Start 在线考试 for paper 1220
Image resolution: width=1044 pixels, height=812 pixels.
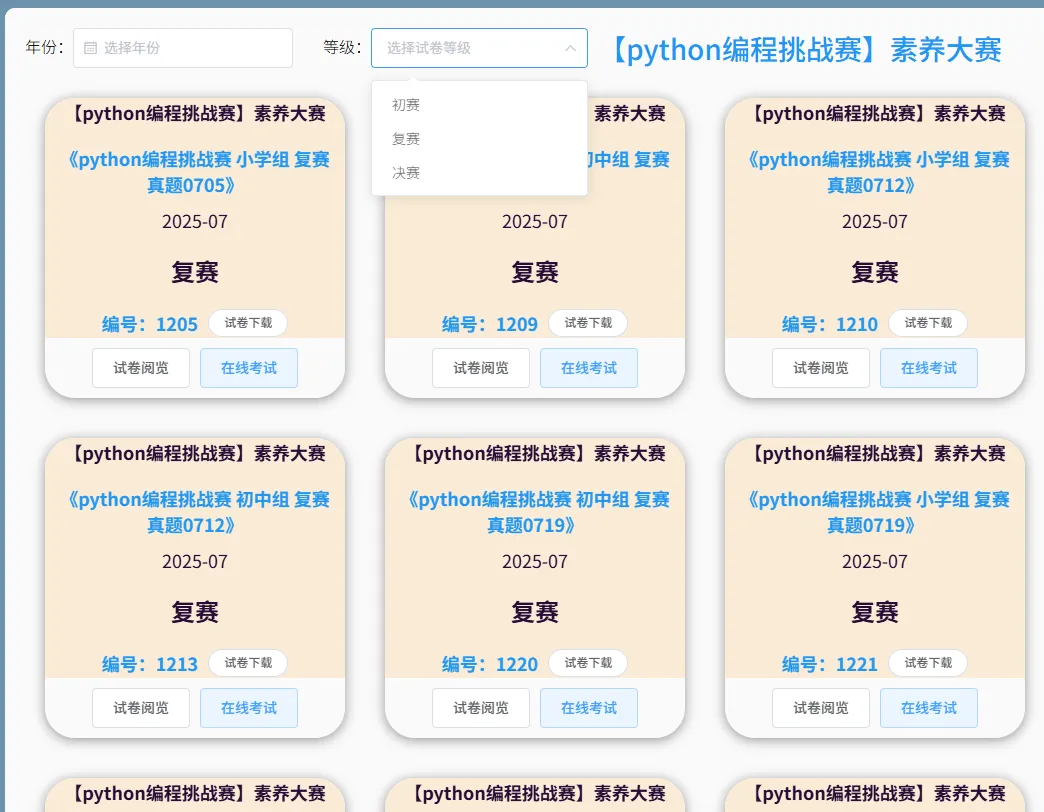(588, 707)
